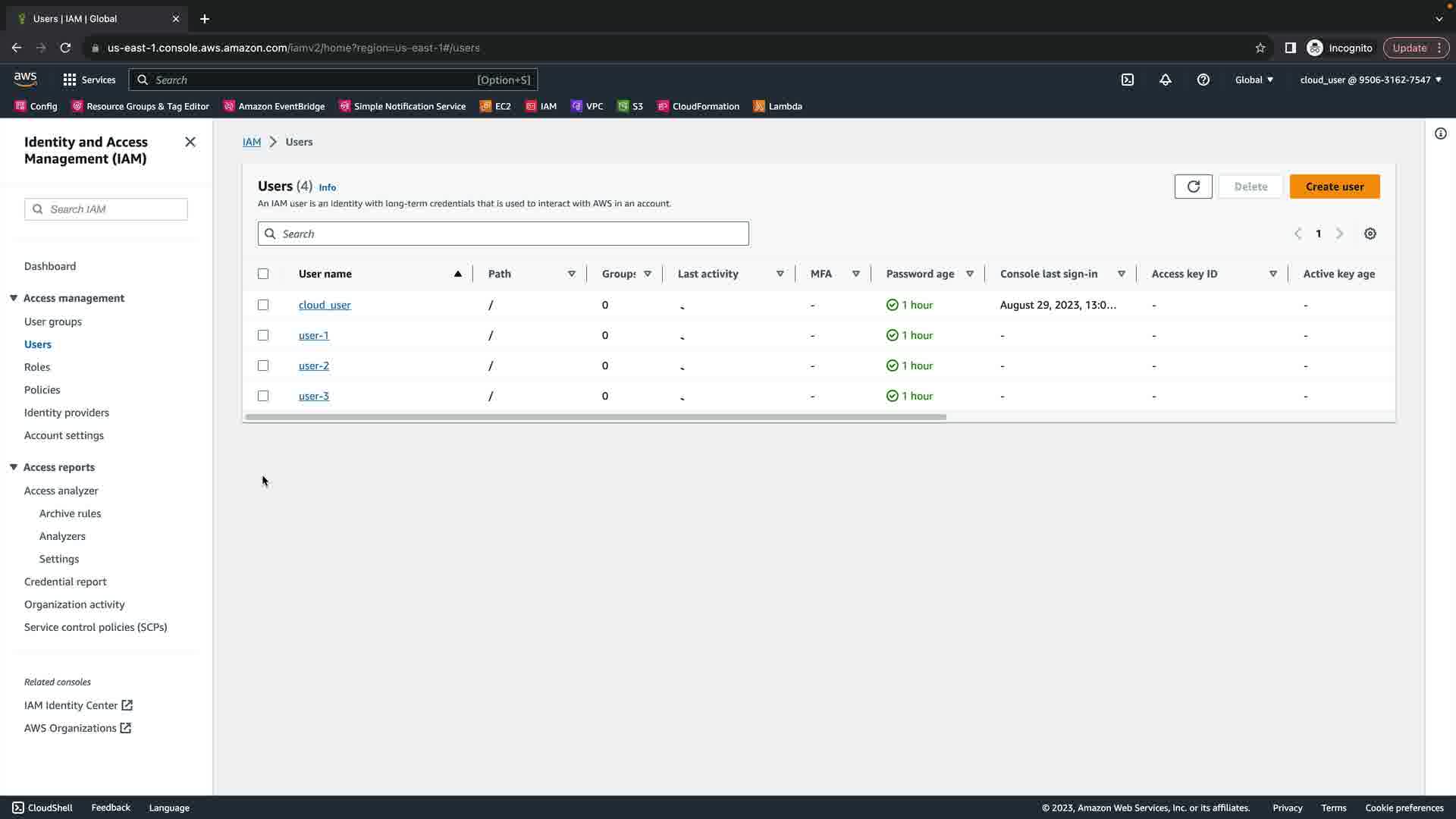Open Policies from the sidebar

(x=42, y=390)
